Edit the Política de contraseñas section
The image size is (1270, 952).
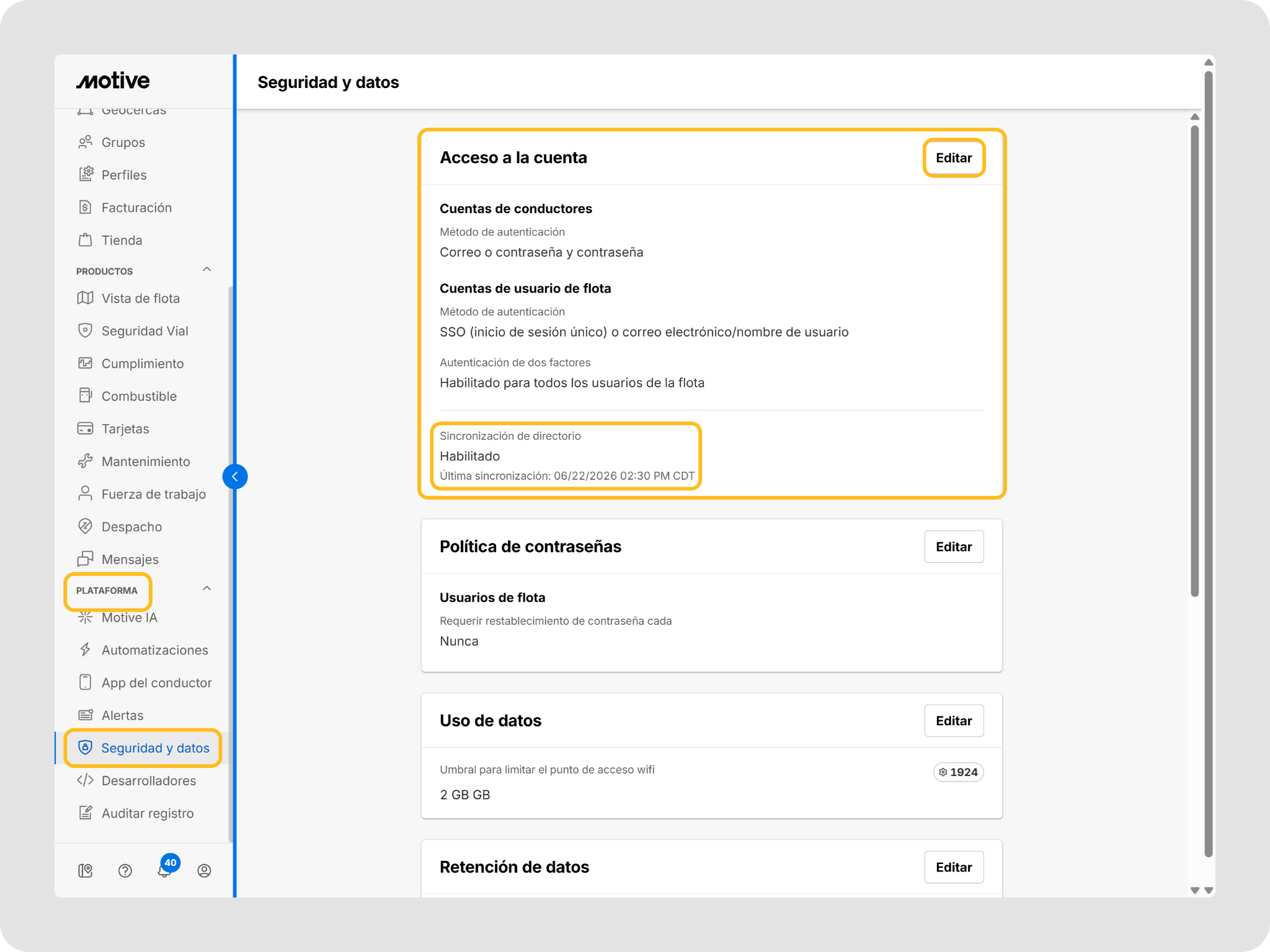[x=954, y=547]
